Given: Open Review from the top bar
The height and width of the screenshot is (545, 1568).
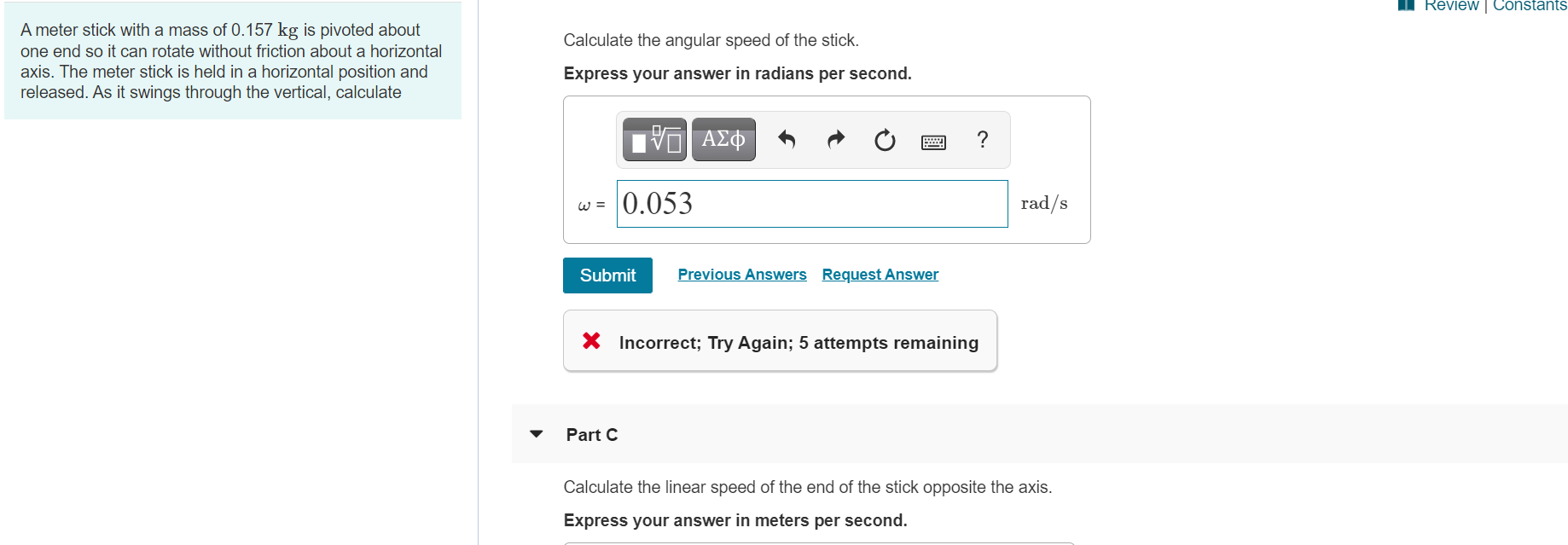Looking at the screenshot, I should [1450, 6].
